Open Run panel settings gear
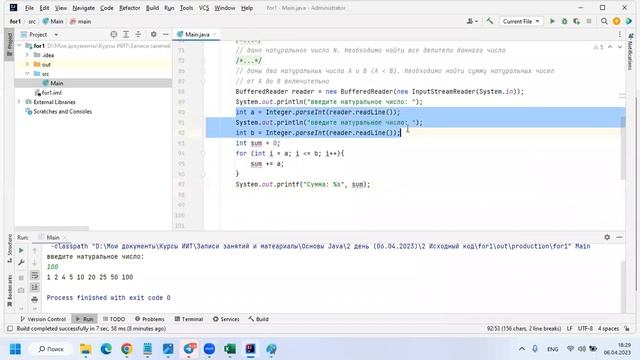Image resolution: width=640 pixels, height=360 pixels. pos(607,237)
